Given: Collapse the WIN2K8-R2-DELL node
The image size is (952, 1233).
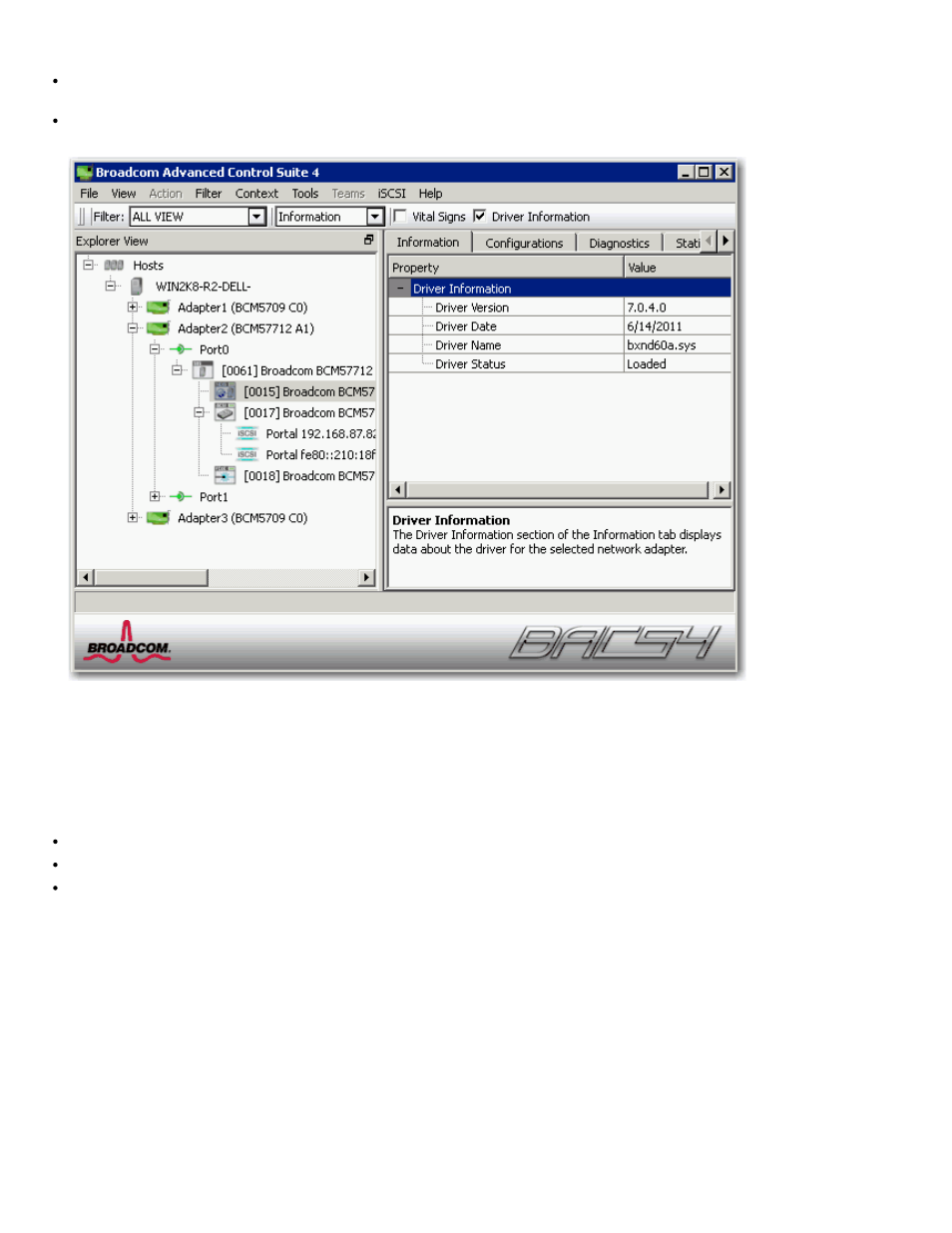Looking at the screenshot, I should pyautogui.click(x=110, y=286).
